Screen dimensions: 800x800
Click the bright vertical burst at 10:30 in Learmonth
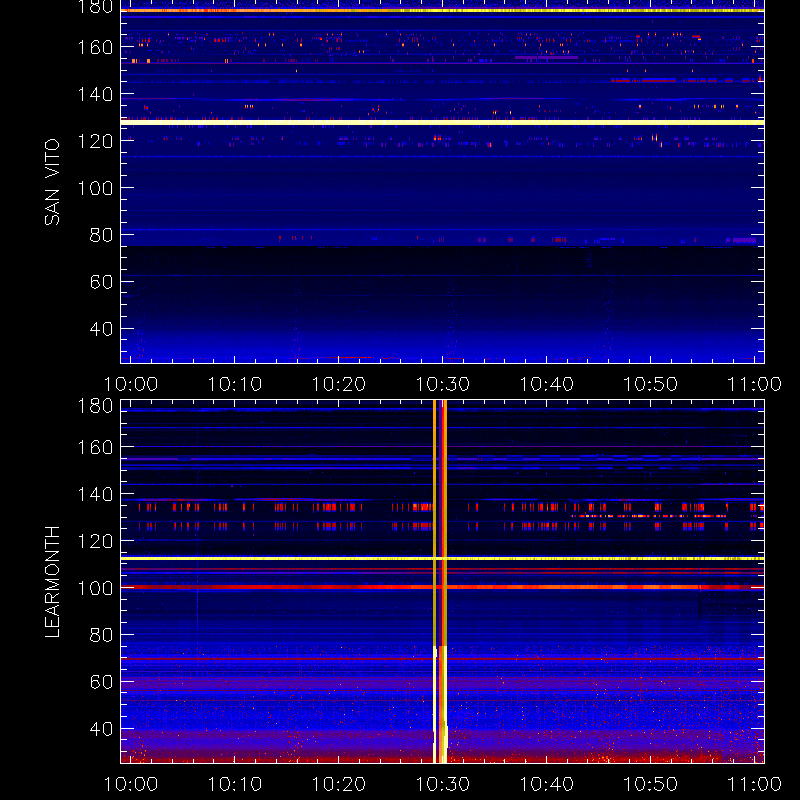tap(440, 582)
